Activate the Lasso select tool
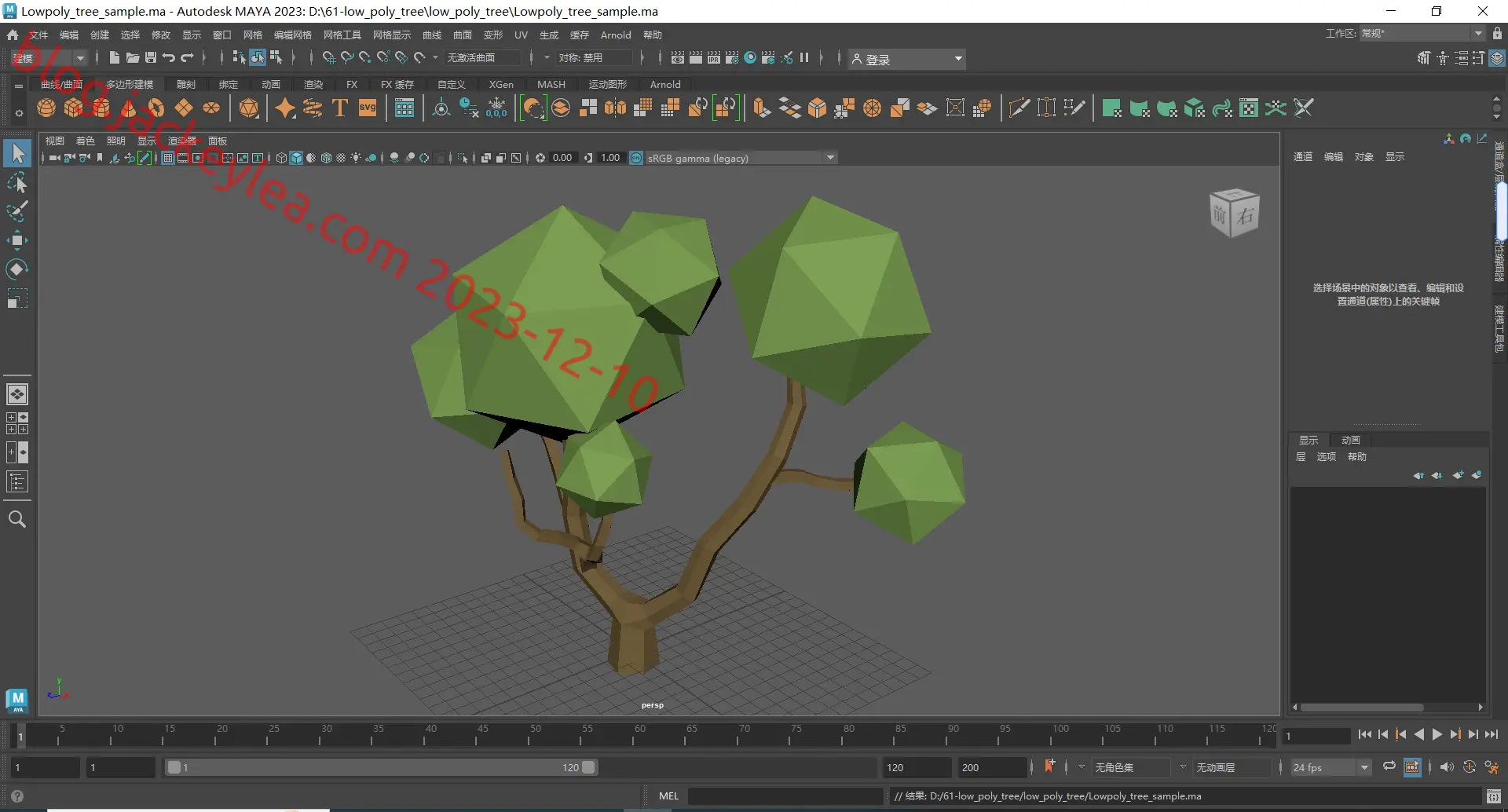The width and height of the screenshot is (1508, 812). pos(17,182)
